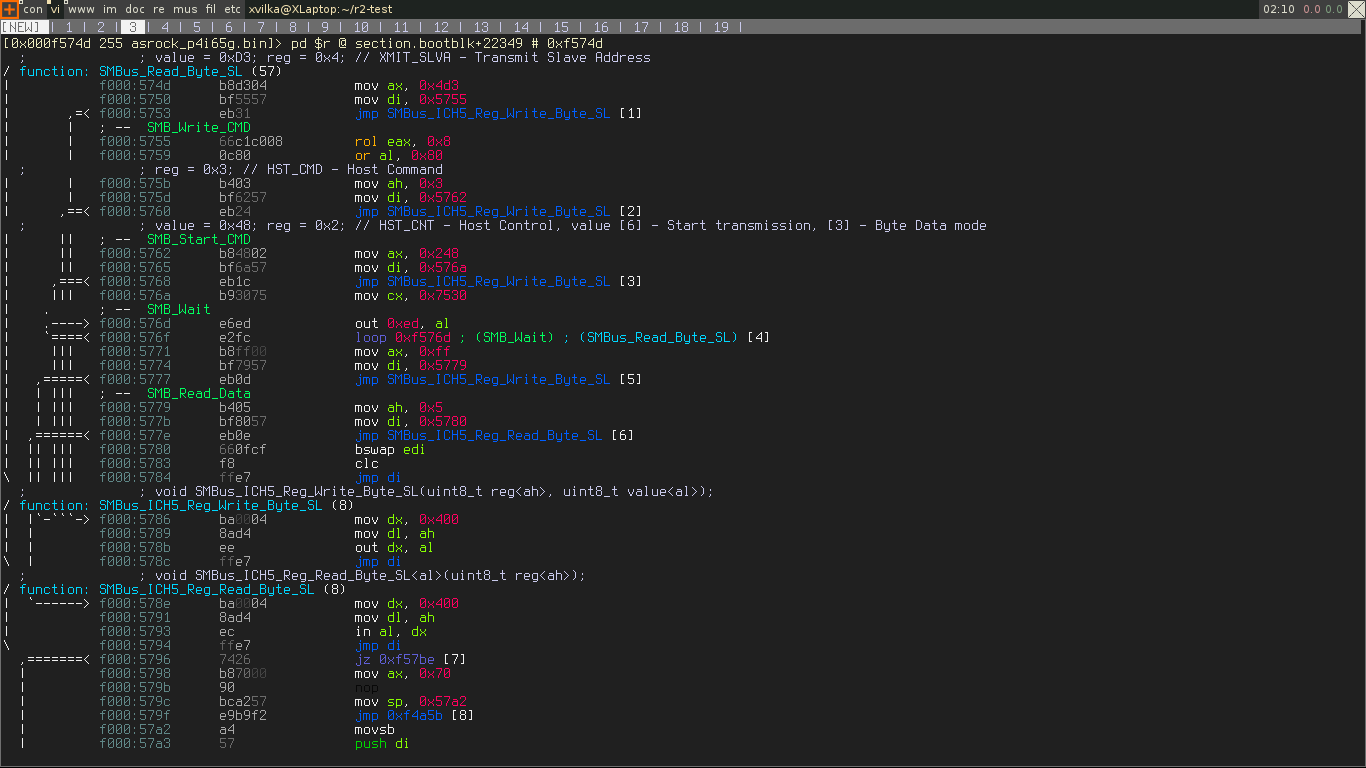Open the www workspace tag
1366x768 pixels.
[x=81, y=9]
